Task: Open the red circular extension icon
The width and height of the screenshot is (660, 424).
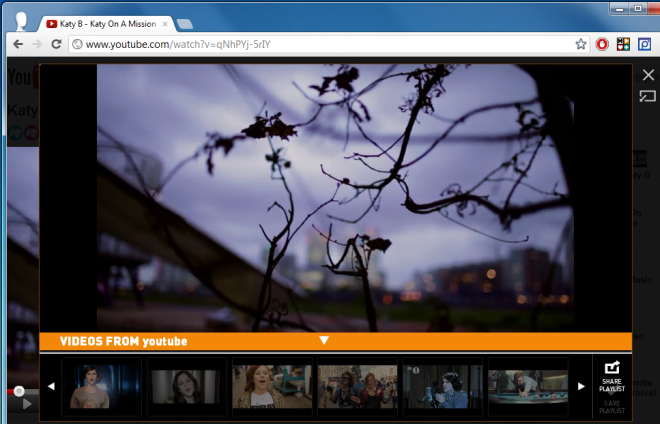Action: pos(602,44)
